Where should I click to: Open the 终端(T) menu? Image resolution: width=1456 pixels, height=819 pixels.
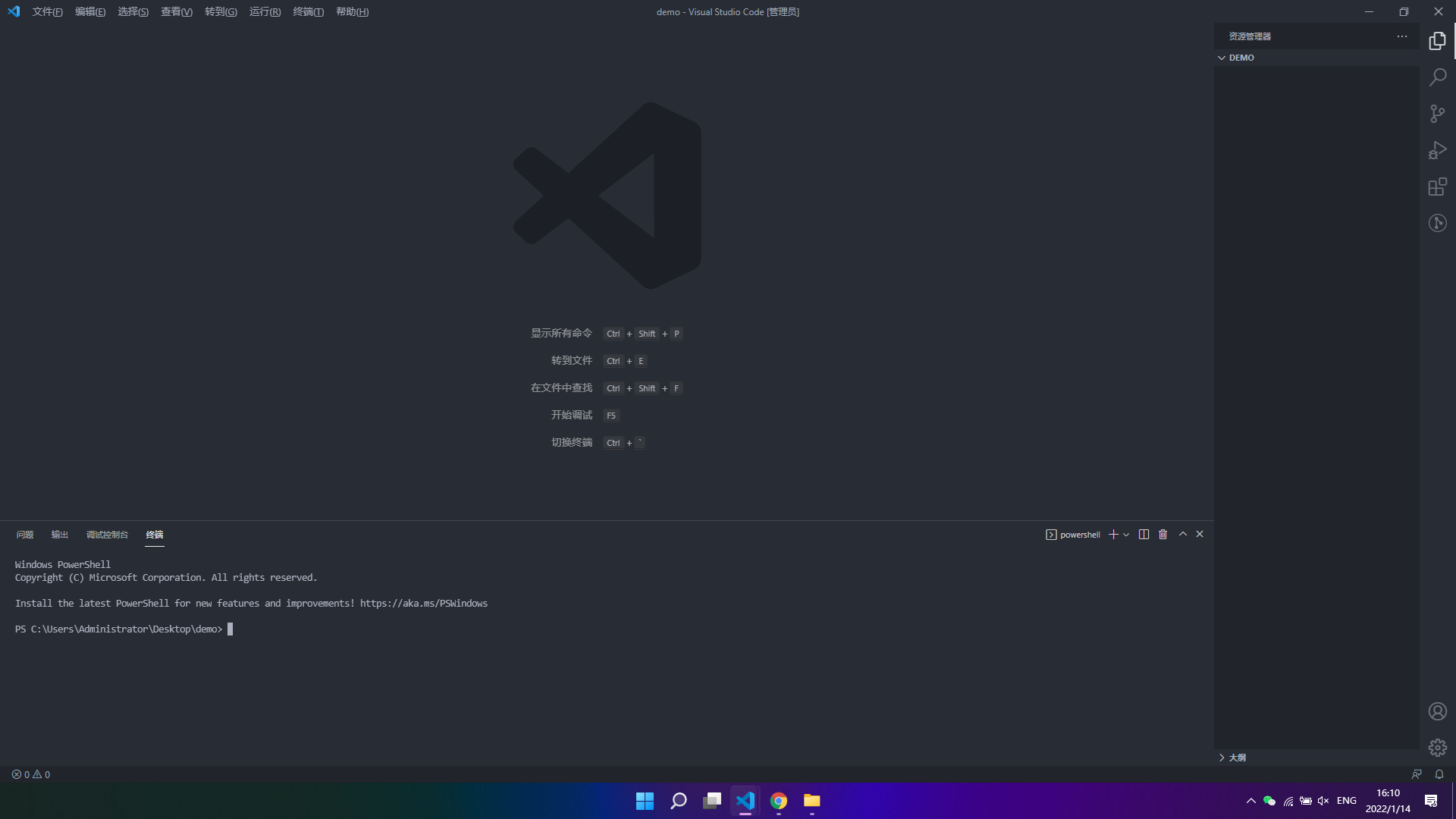pyautogui.click(x=308, y=12)
